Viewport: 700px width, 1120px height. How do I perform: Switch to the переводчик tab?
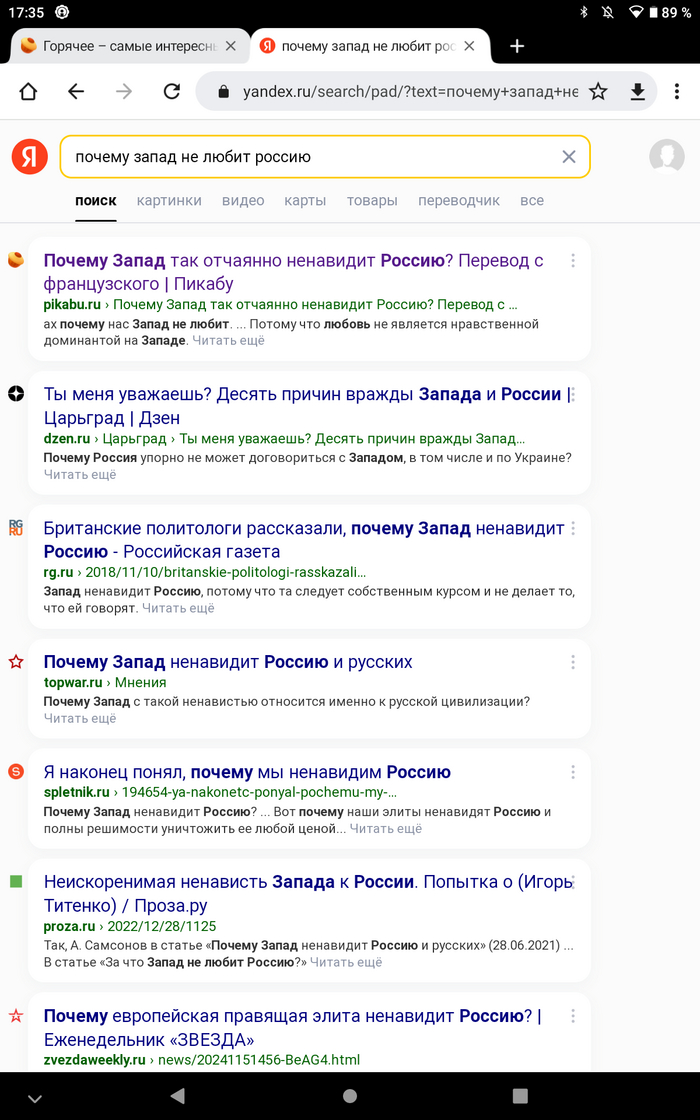[x=459, y=200]
